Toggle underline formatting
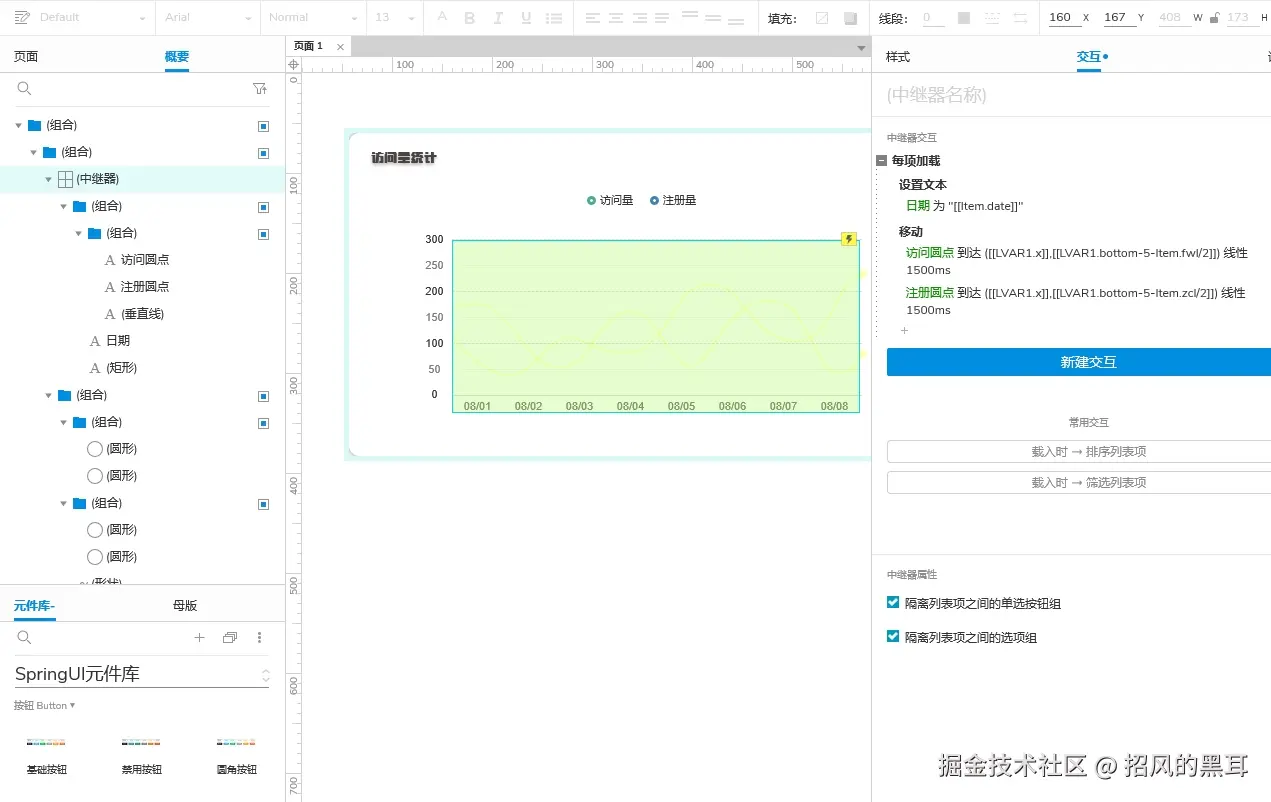Image resolution: width=1271 pixels, height=802 pixels. [x=526, y=18]
